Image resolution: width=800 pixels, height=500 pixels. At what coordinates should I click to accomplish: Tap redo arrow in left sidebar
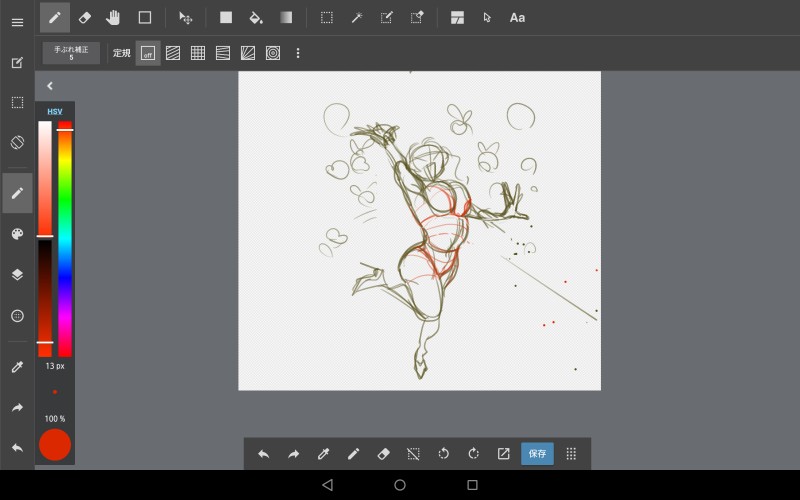pyautogui.click(x=17, y=408)
